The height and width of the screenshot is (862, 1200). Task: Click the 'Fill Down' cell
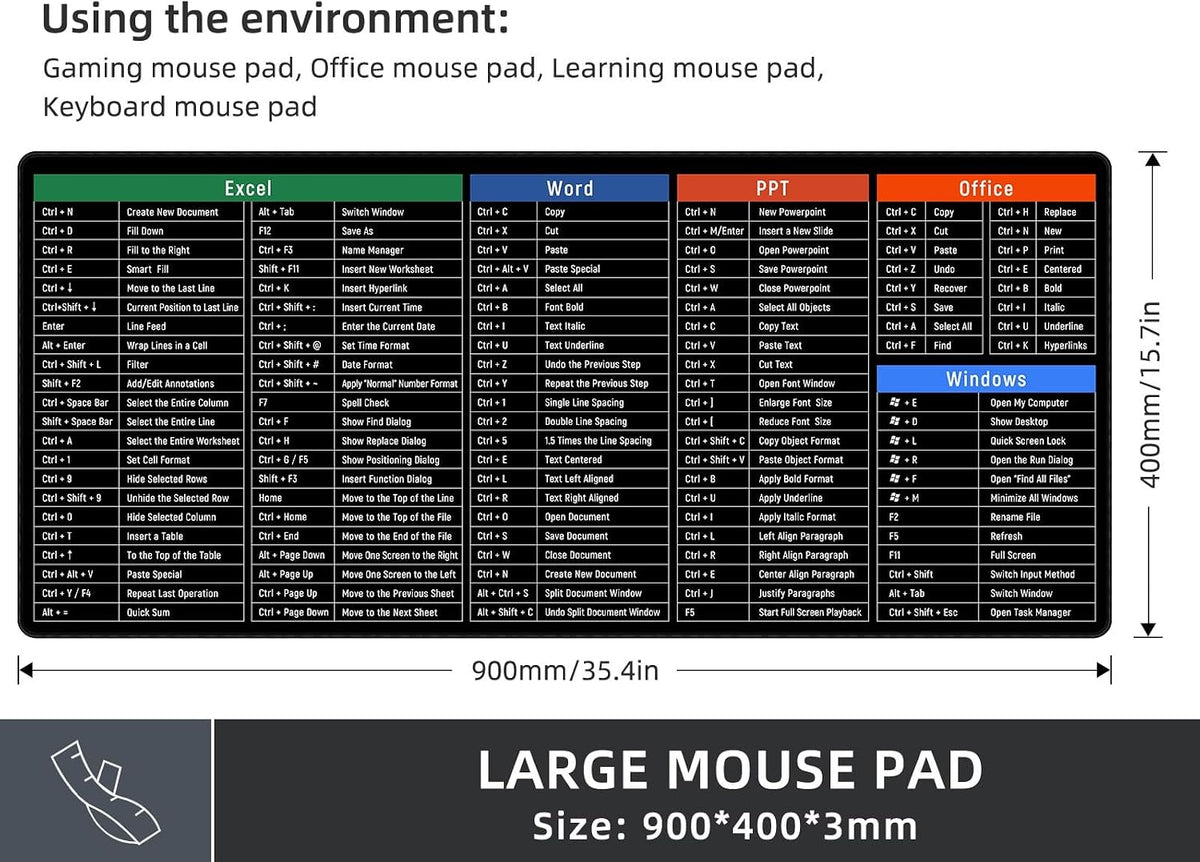pyautogui.click(x=182, y=231)
